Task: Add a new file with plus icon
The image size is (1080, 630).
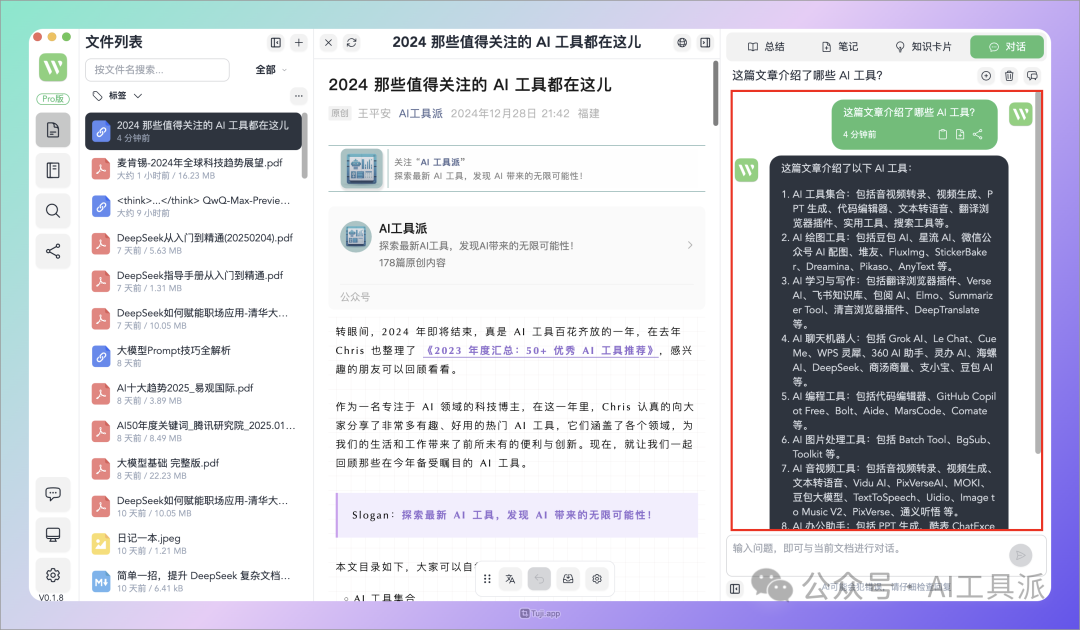Action: click(x=299, y=43)
